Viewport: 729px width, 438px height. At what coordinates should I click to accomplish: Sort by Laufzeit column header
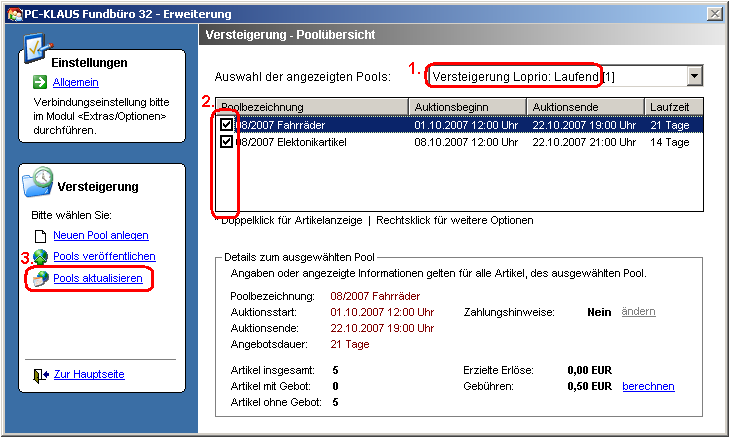pyautogui.click(x=672, y=107)
